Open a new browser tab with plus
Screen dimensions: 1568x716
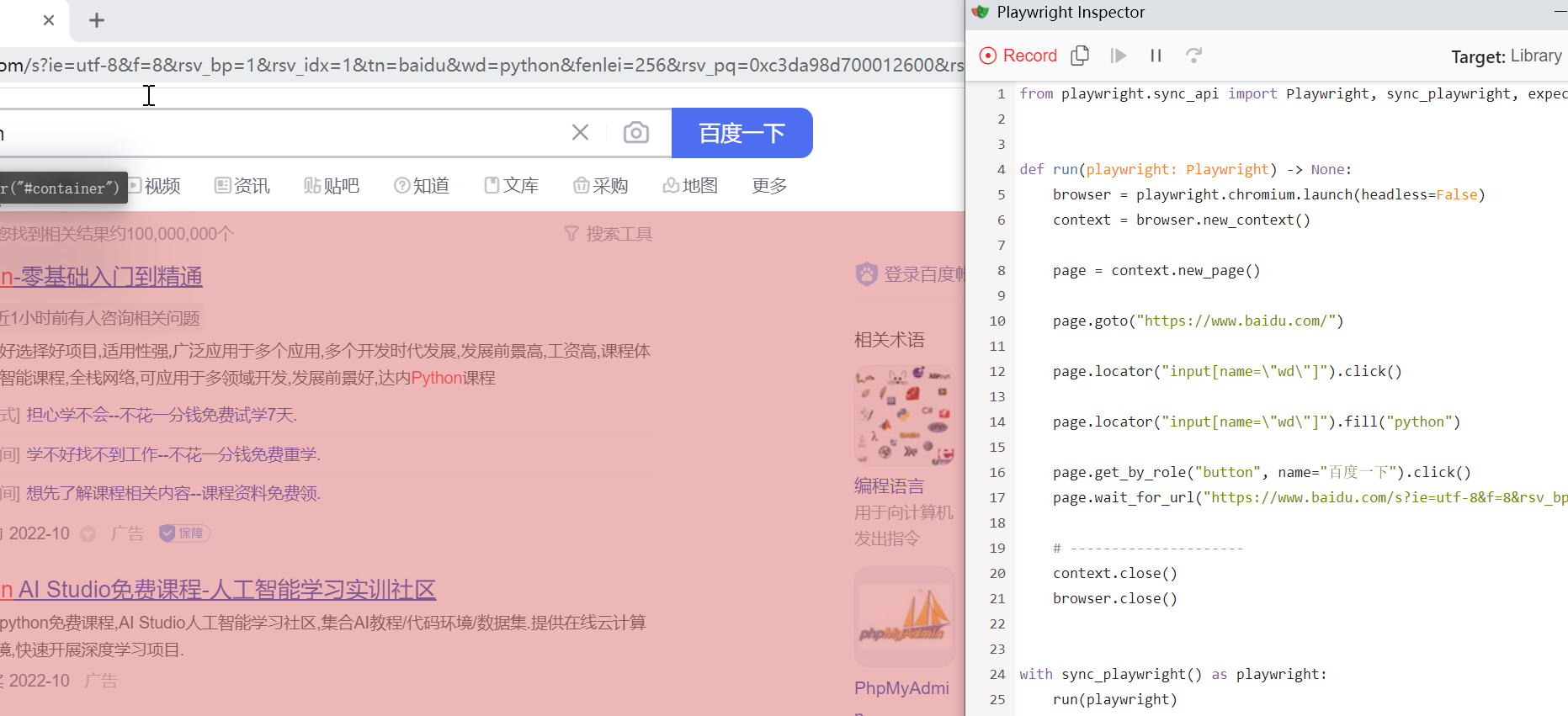[97, 20]
